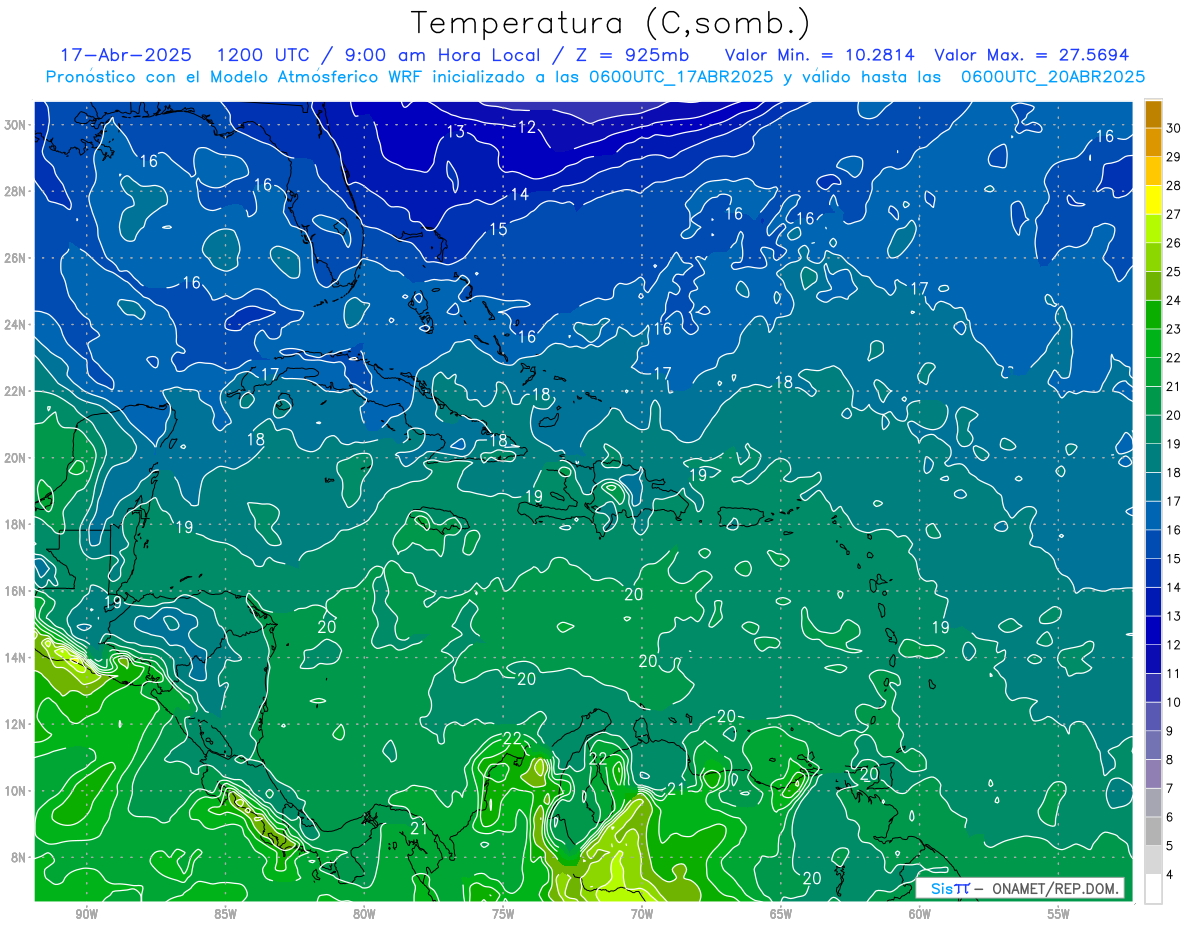
Task: Pick the orange swatch between 29 and 30
Action: (1153, 142)
